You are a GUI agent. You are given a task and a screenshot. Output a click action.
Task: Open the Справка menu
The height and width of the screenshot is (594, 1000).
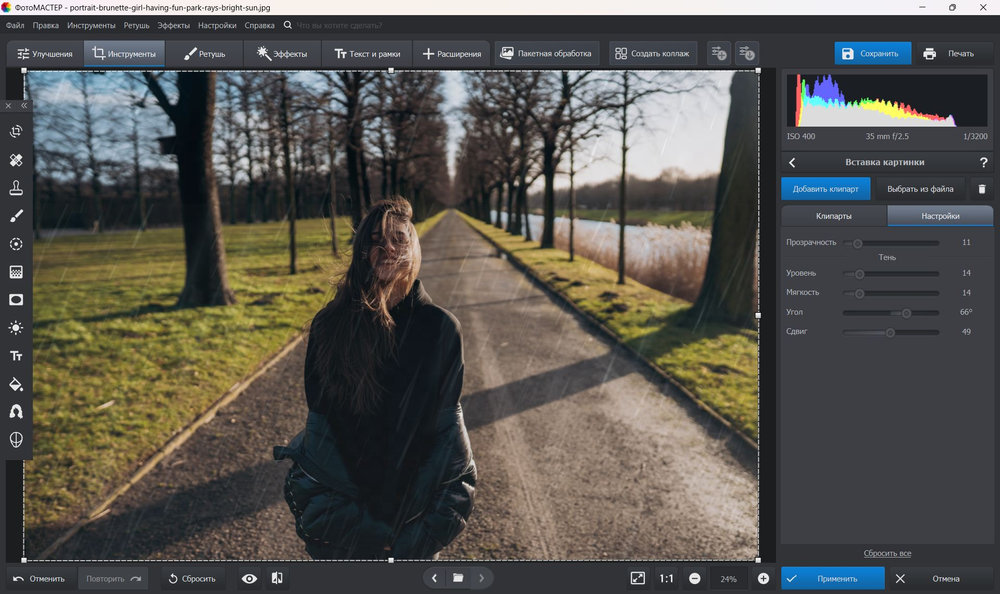coord(260,26)
